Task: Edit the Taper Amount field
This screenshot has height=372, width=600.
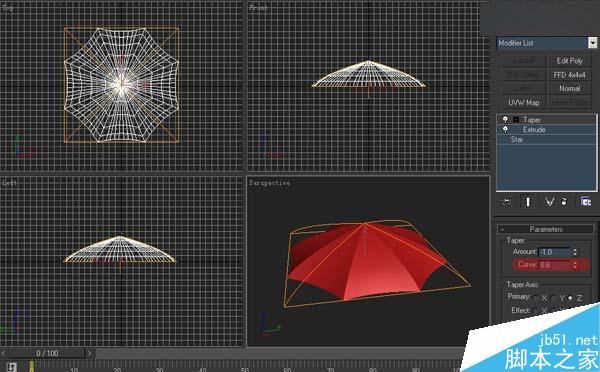Action: pos(555,252)
